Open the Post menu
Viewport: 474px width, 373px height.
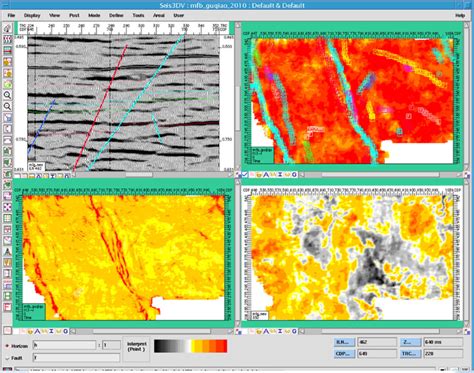pos(74,15)
